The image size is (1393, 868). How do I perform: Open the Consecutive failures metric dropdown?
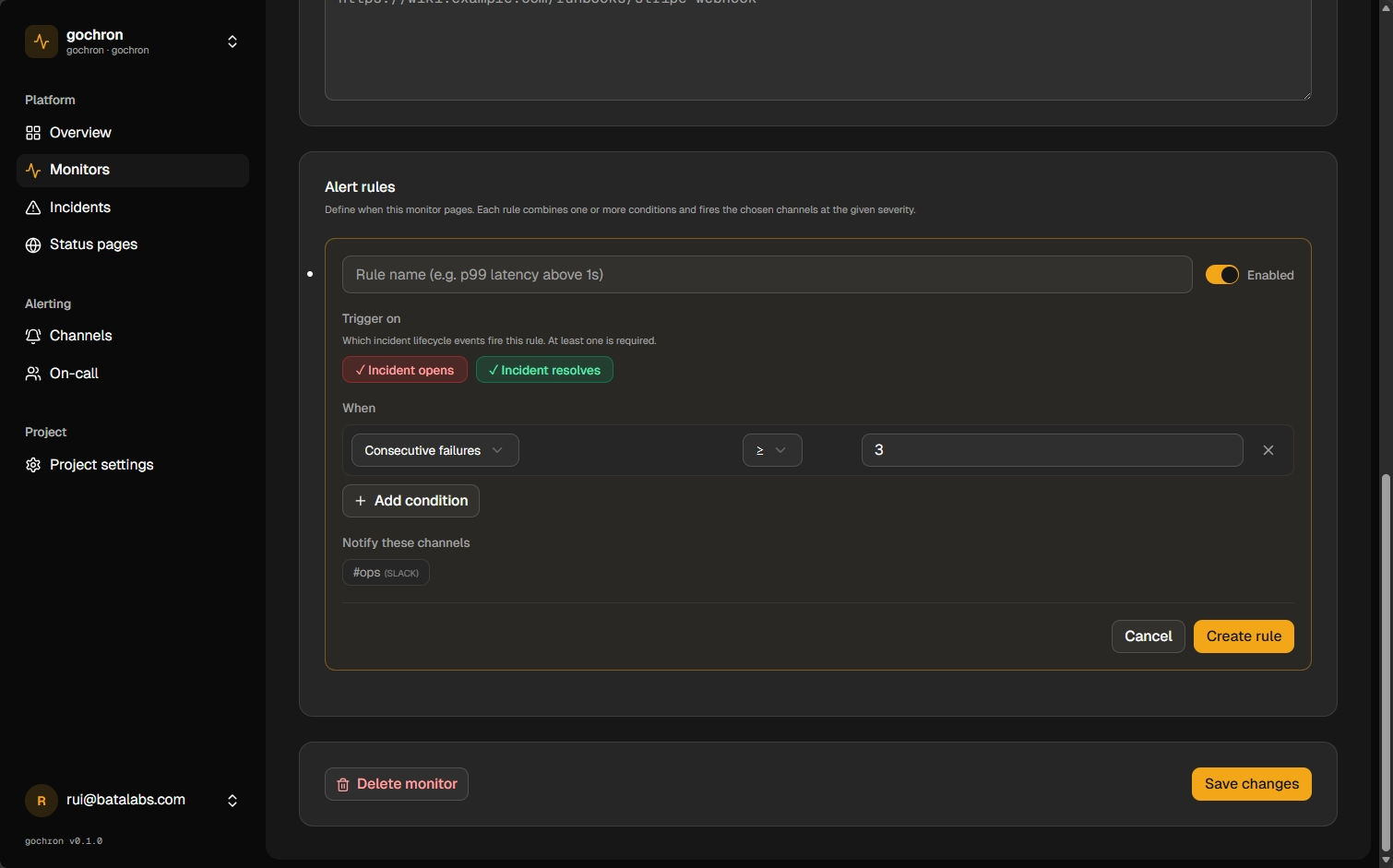click(x=435, y=450)
